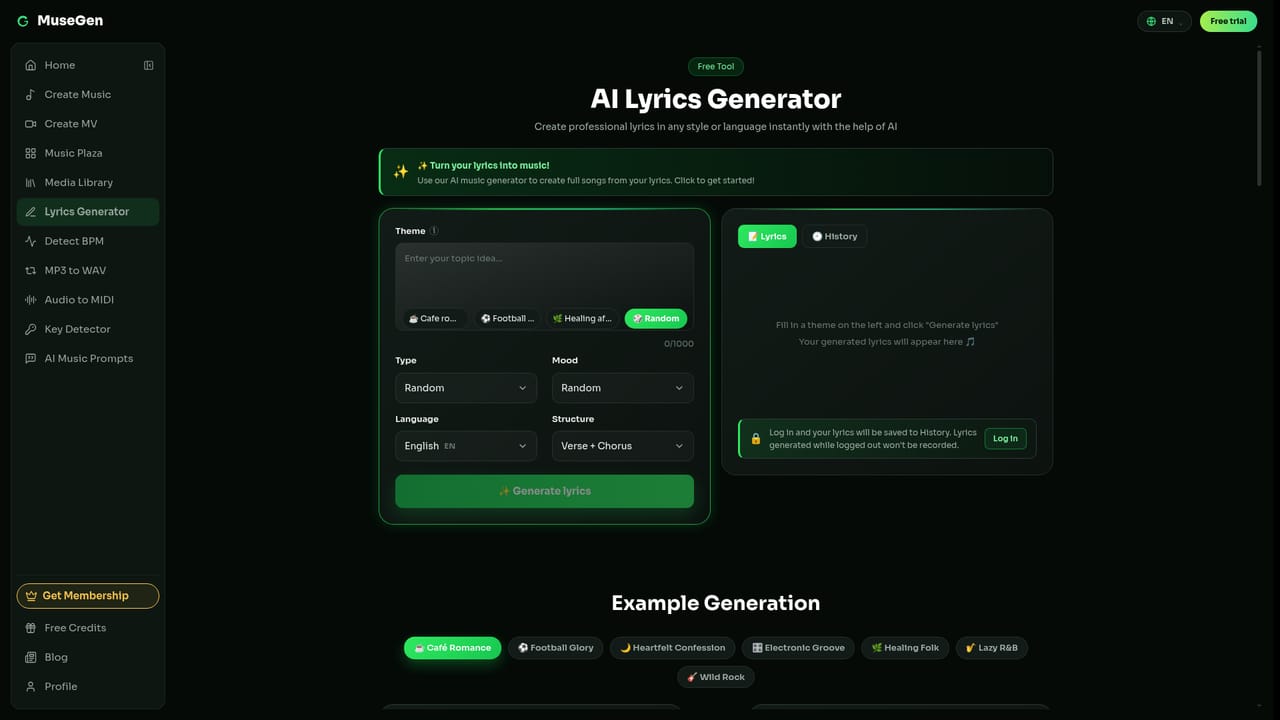Select the Electronic Groove example tab
Screen dimensions: 1280x720
click(x=798, y=648)
